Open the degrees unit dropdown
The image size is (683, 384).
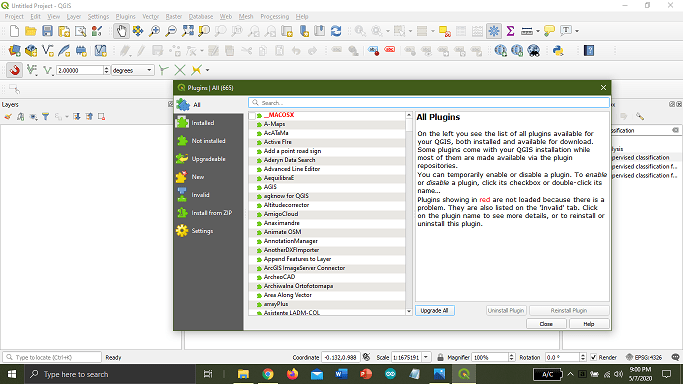tap(132, 70)
